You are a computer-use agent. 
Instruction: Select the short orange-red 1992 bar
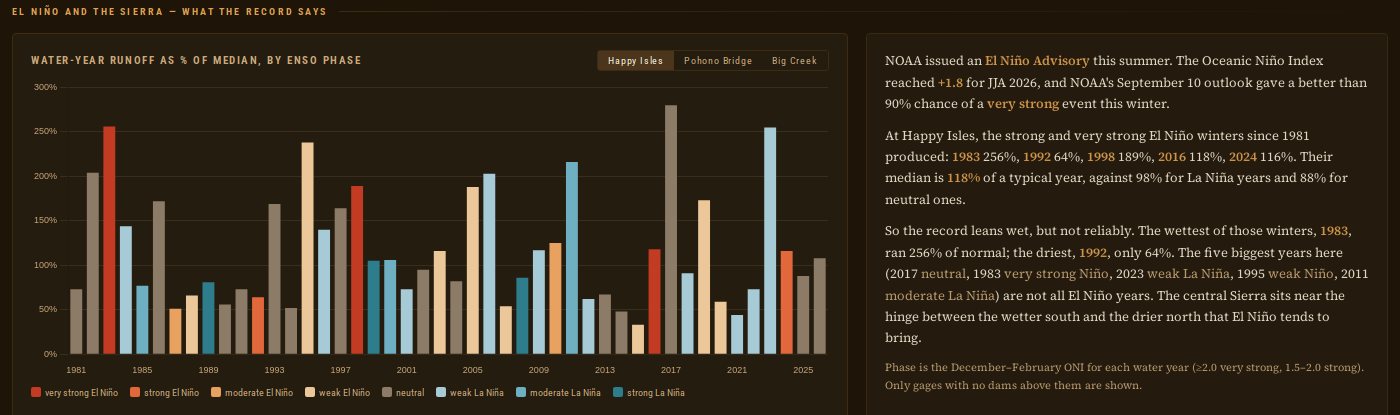tap(258, 326)
